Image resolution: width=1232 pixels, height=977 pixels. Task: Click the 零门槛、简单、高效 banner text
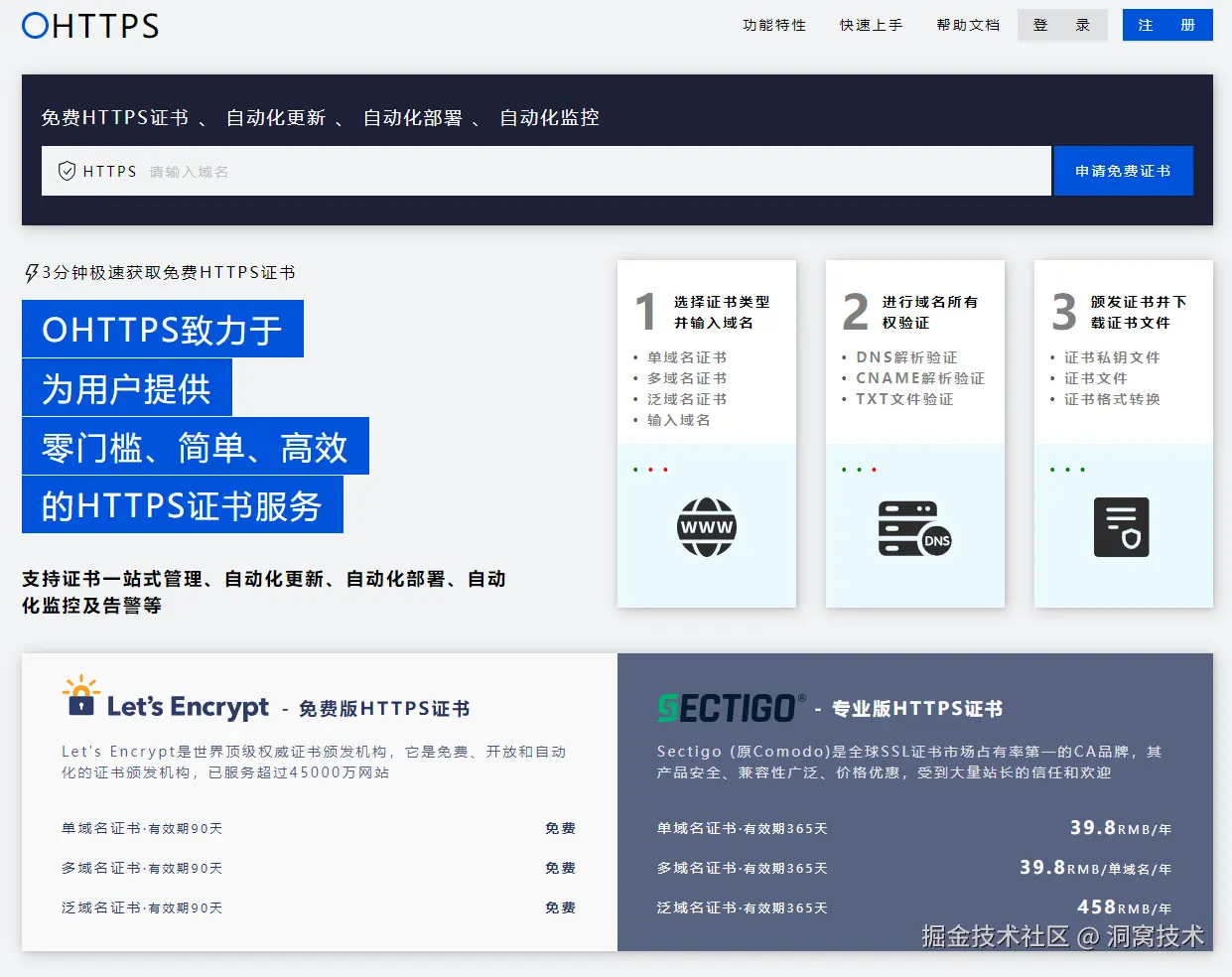196,447
